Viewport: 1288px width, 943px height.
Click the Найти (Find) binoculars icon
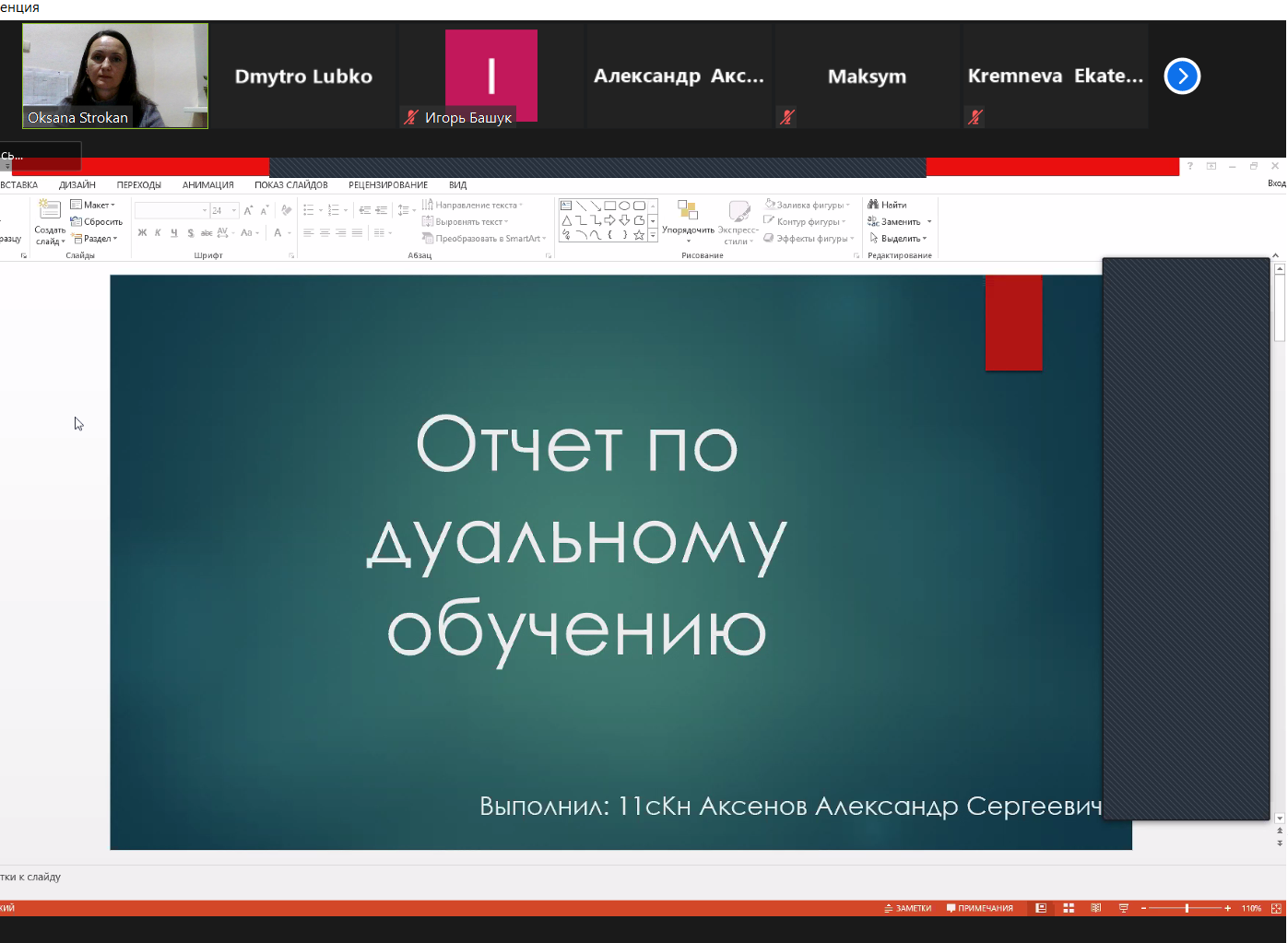873,205
